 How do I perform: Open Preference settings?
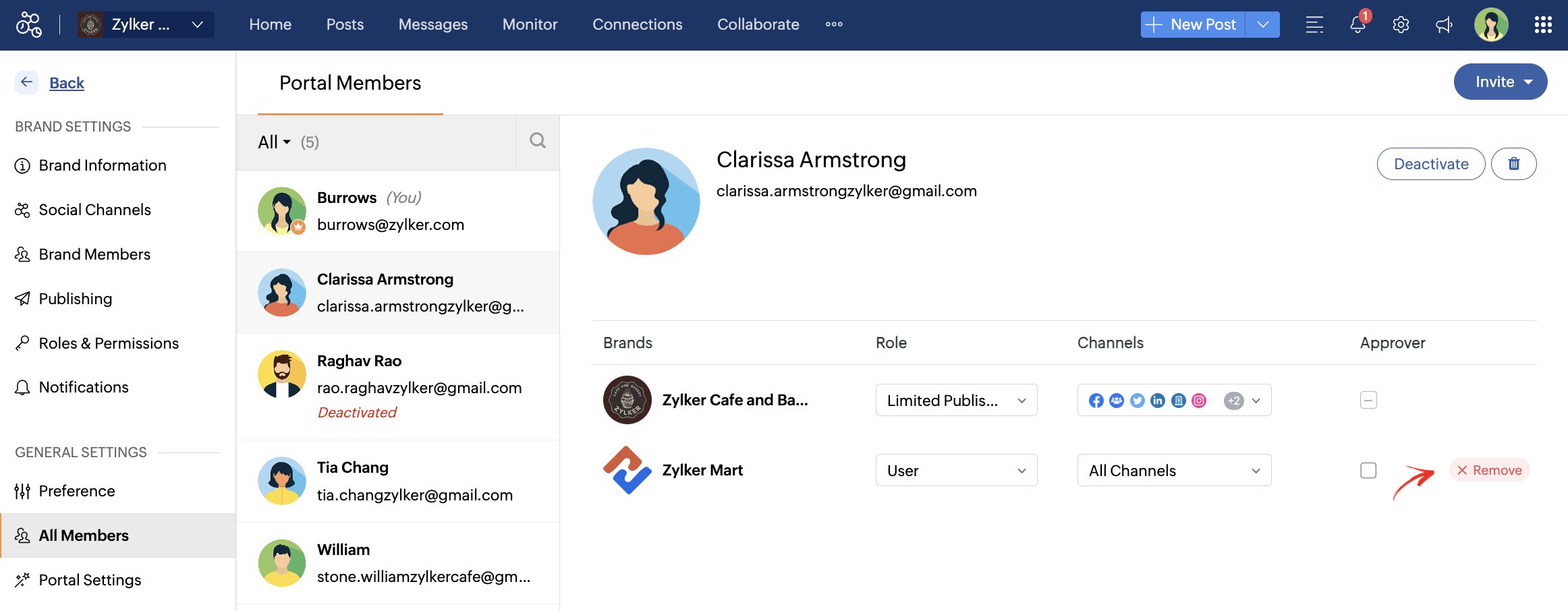[77, 491]
